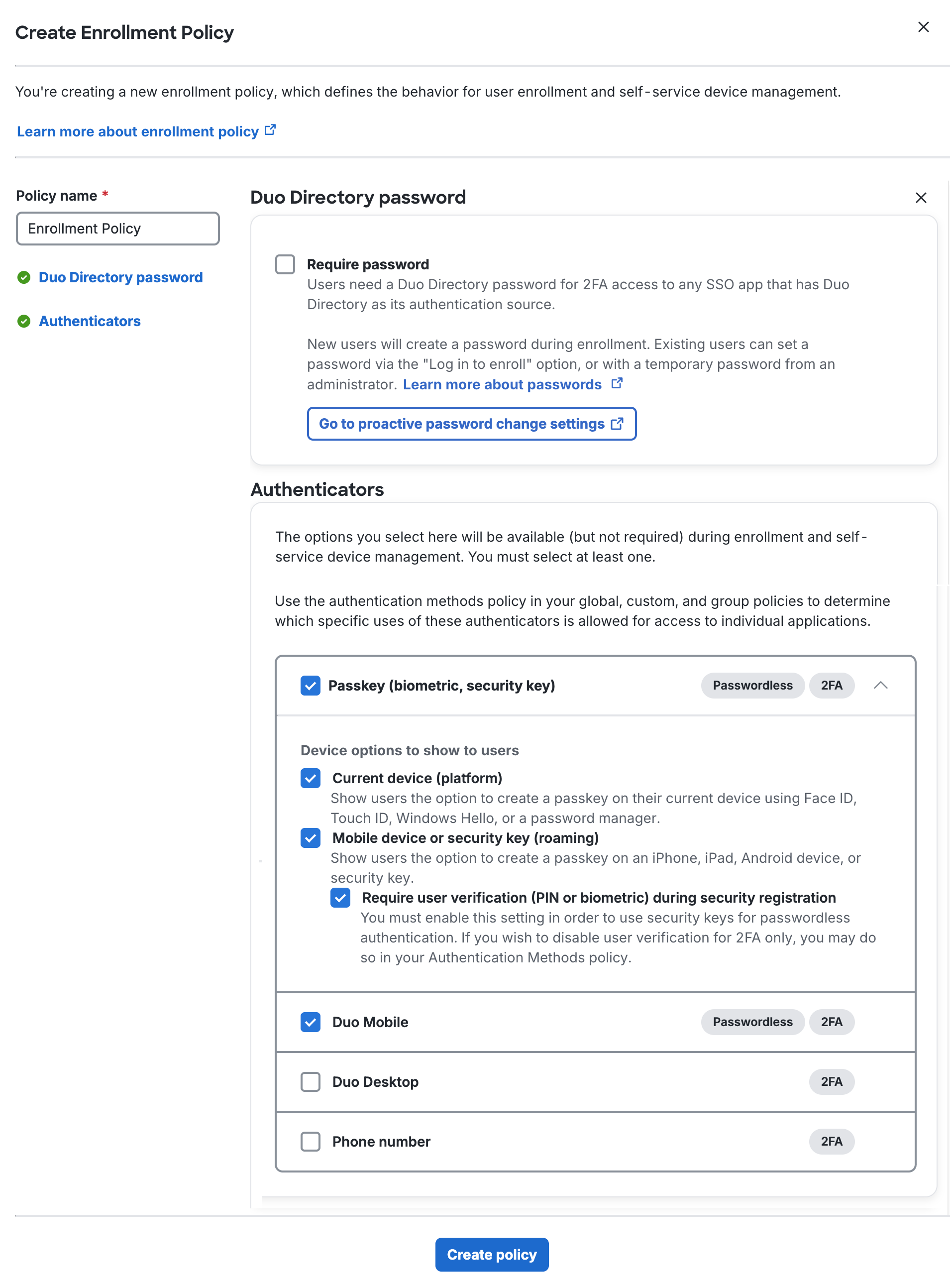This screenshot has width=950, height=1288.
Task: Uncheck the Duo Mobile authenticator
Action: 310,1022
